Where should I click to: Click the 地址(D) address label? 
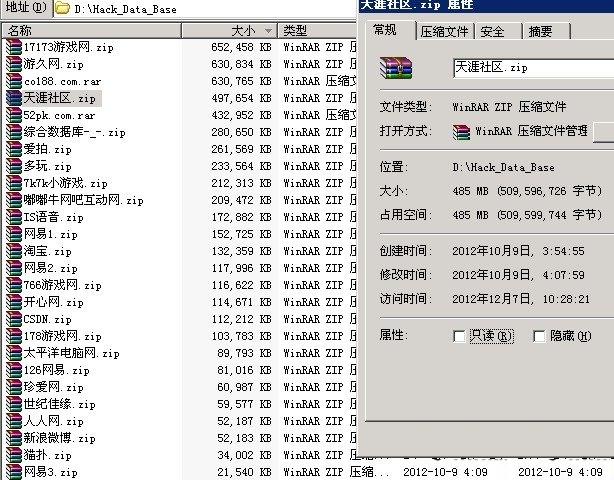[x=26, y=7]
